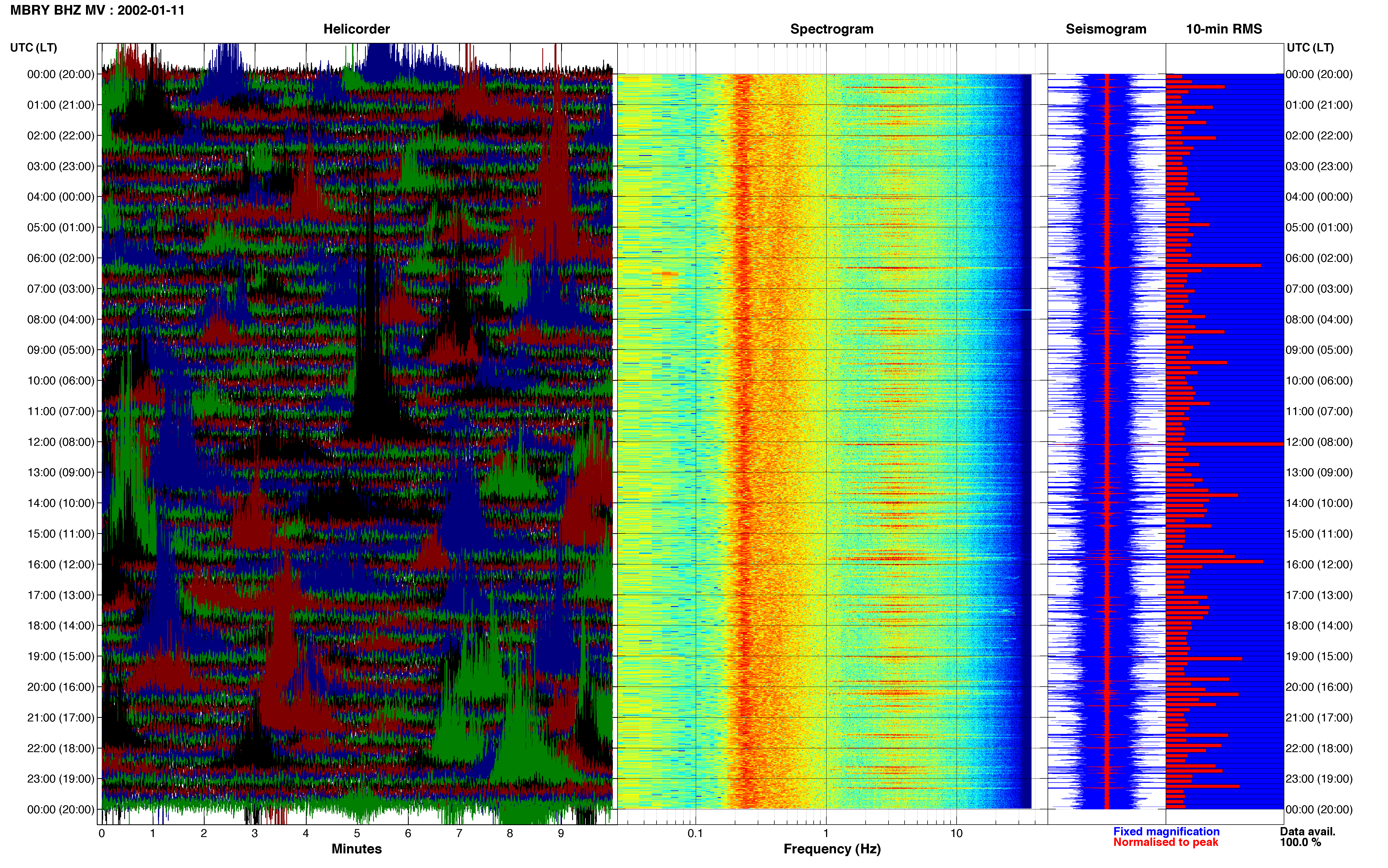
Task: Click left time label '22:00 (18:00)'
Action: pos(61,748)
